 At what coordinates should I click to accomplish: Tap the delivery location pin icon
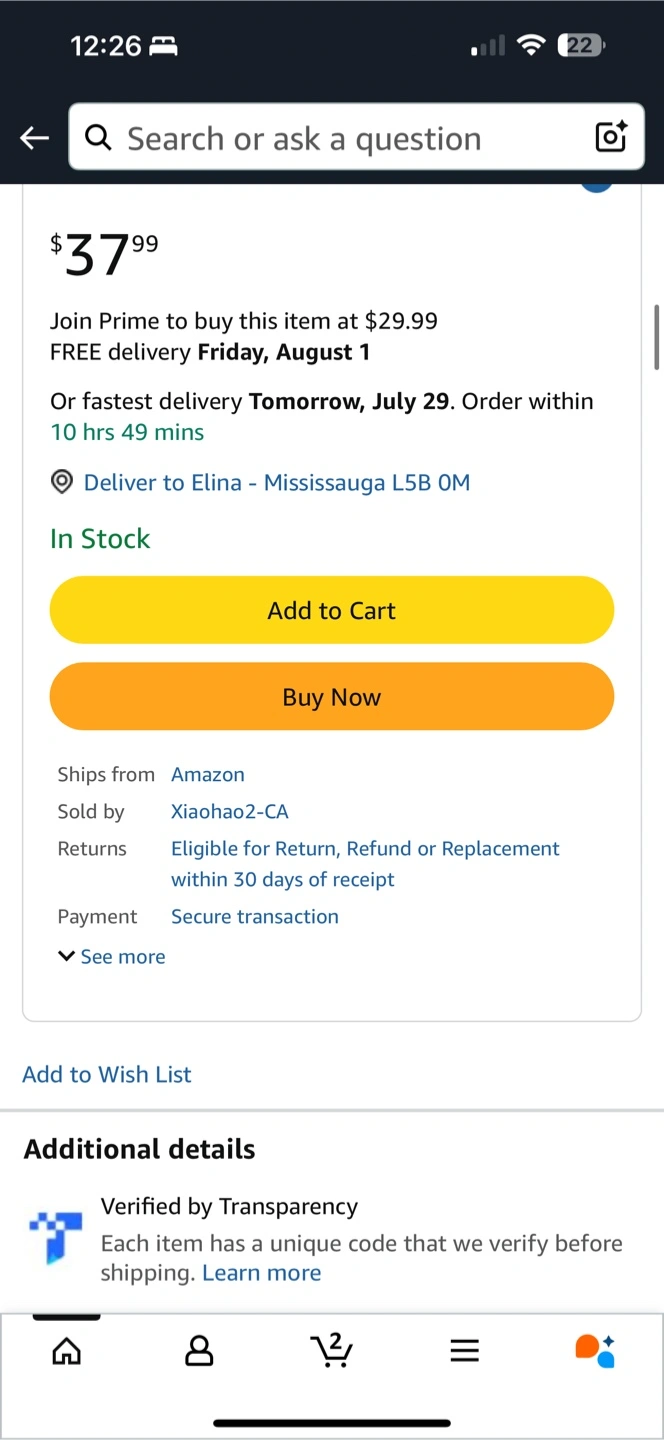click(62, 483)
